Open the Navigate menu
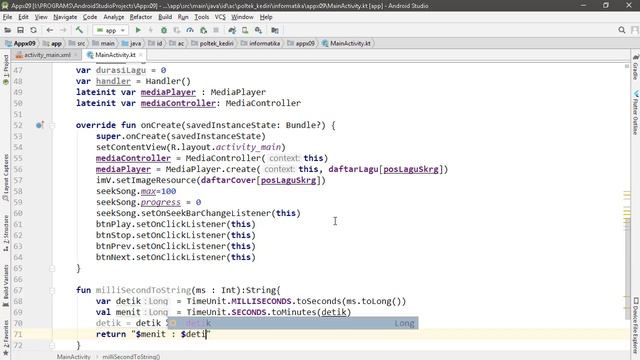640x360 pixels. click(x=65, y=17)
